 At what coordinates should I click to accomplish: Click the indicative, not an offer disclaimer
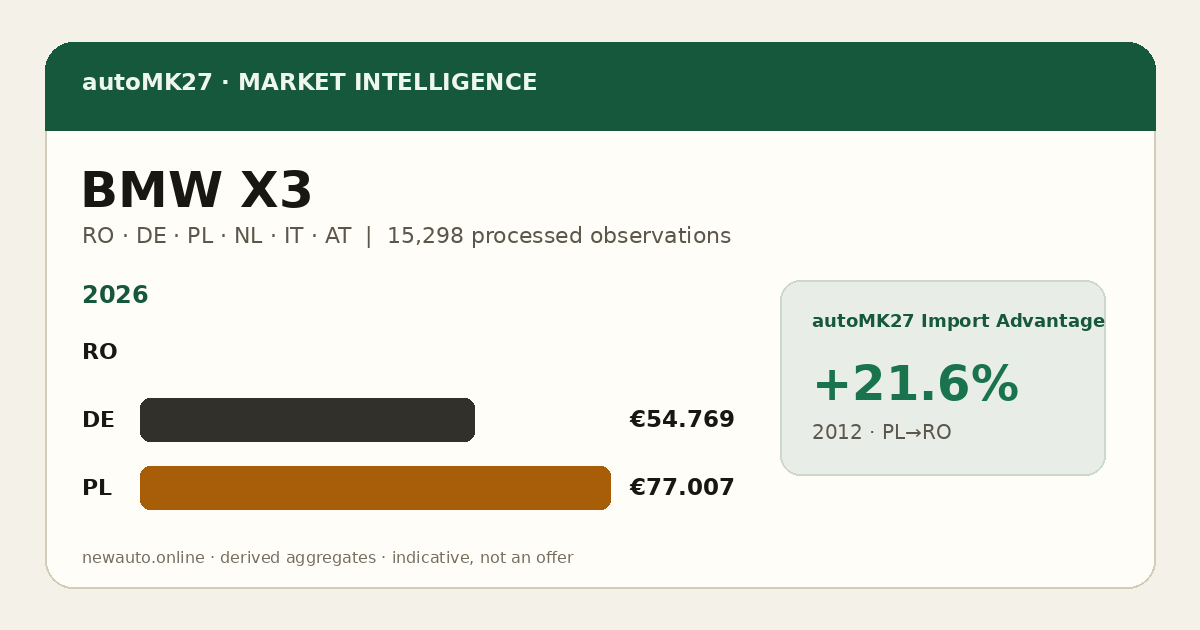482,558
